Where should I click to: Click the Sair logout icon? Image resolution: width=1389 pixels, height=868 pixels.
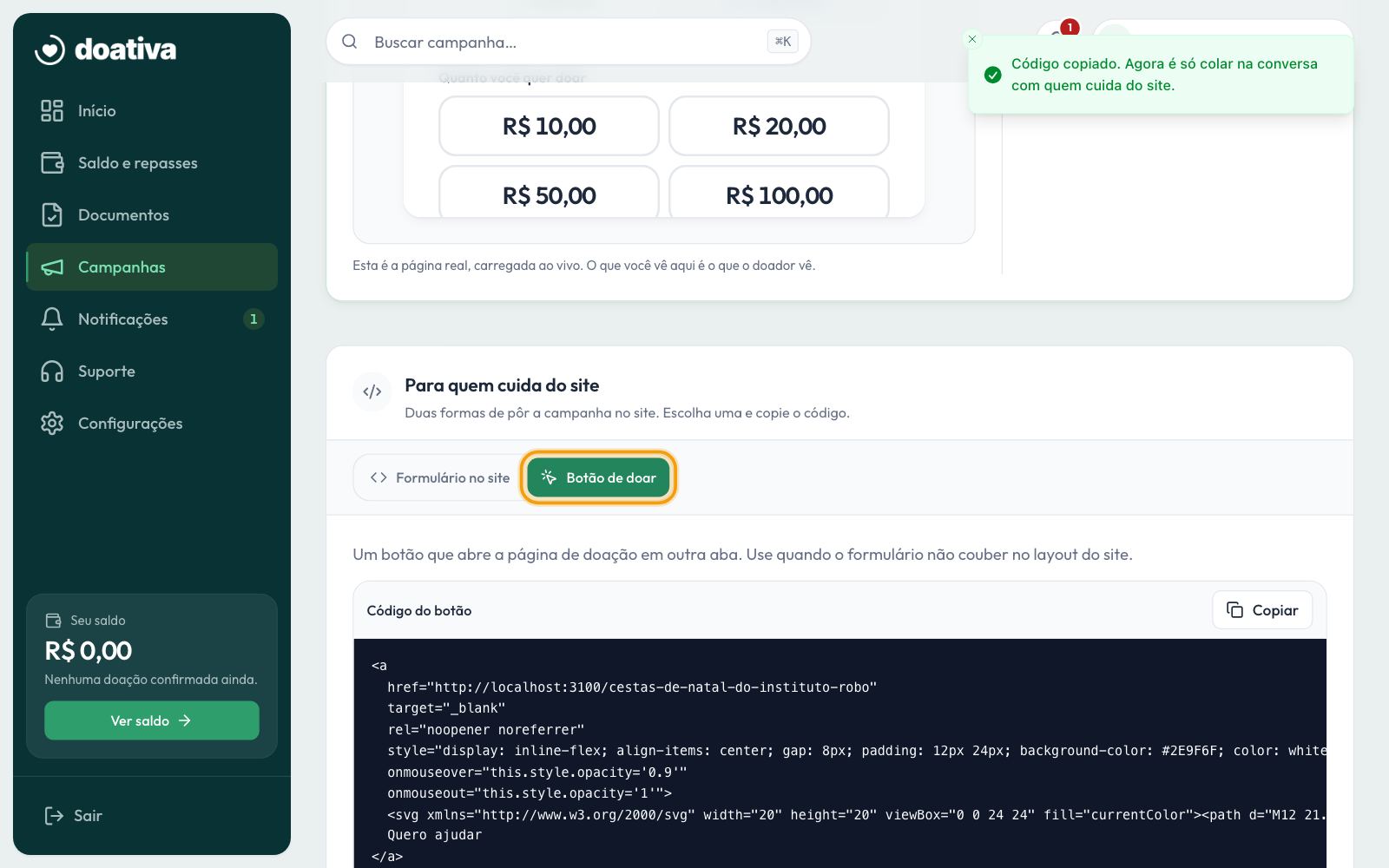click(x=54, y=815)
